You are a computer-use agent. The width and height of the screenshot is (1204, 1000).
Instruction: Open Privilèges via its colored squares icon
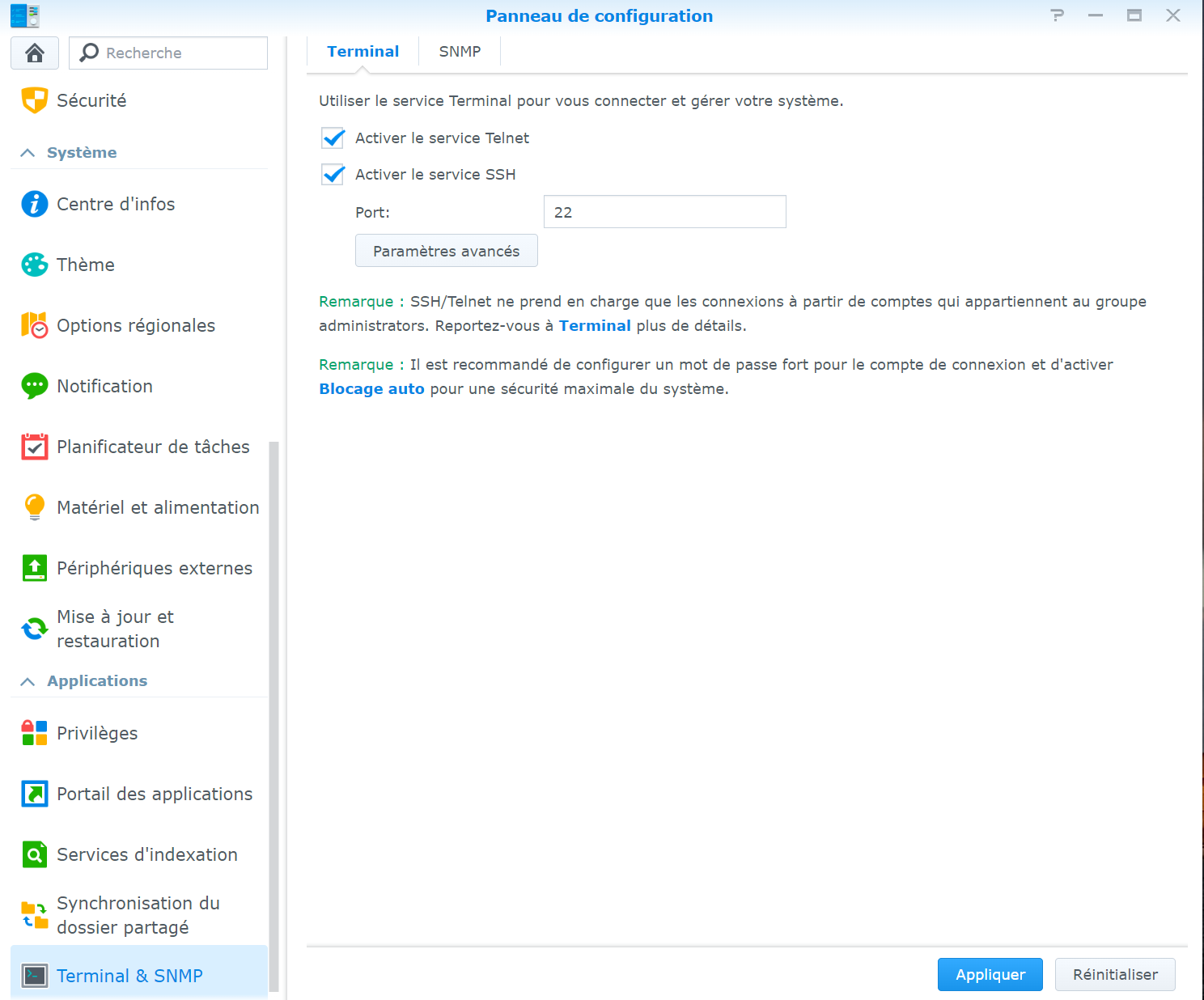[34, 733]
